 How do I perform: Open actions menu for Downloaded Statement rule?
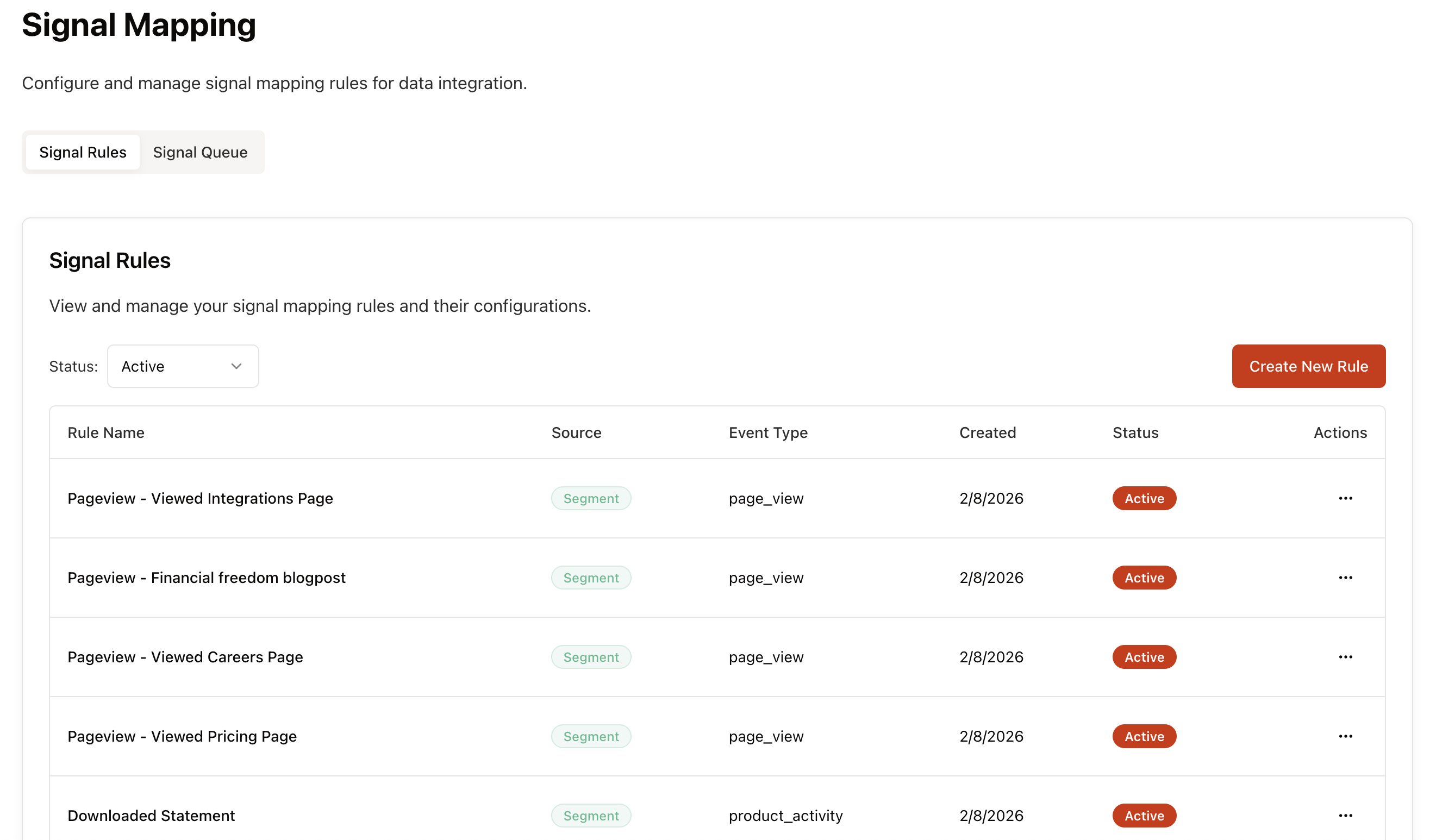pyautogui.click(x=1345, y=816)
